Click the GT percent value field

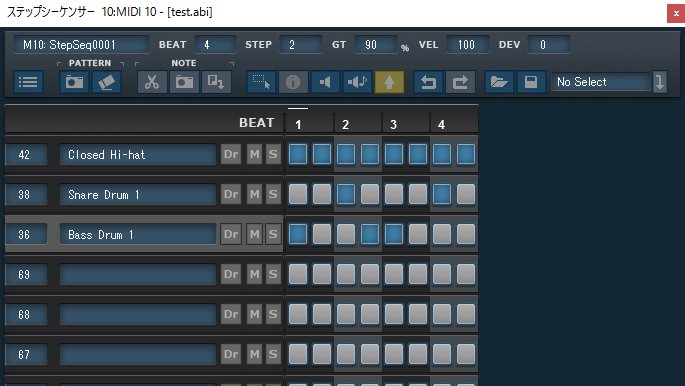pyautogui.click(x=376, y=45)
